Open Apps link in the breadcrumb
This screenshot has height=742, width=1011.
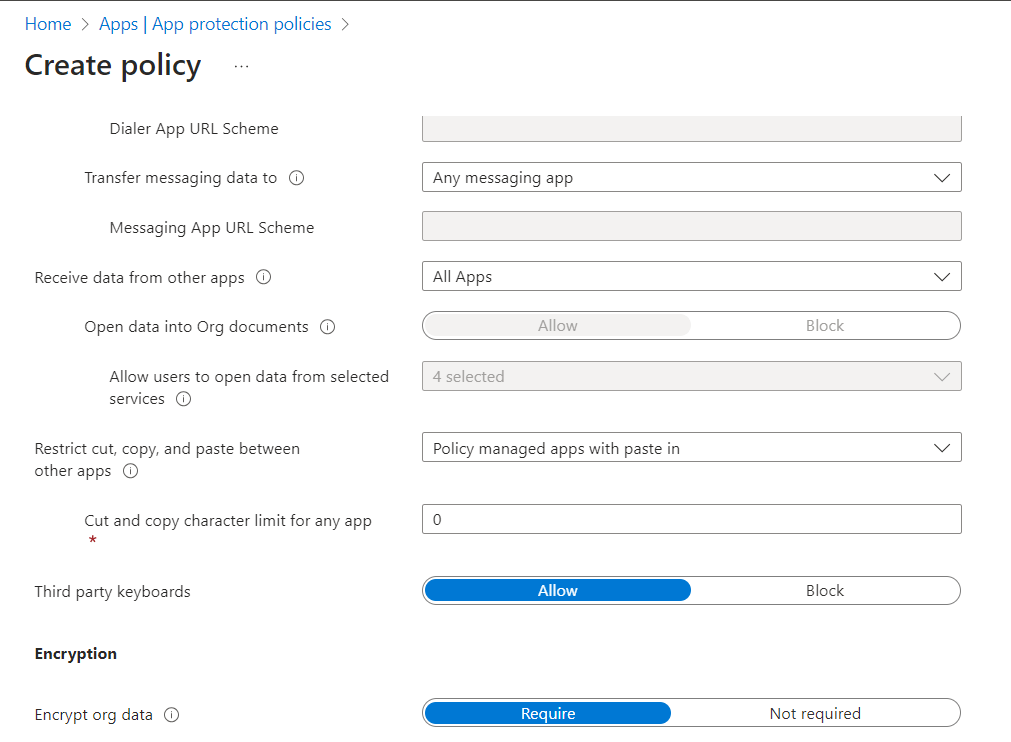click(x=118, y=24)
